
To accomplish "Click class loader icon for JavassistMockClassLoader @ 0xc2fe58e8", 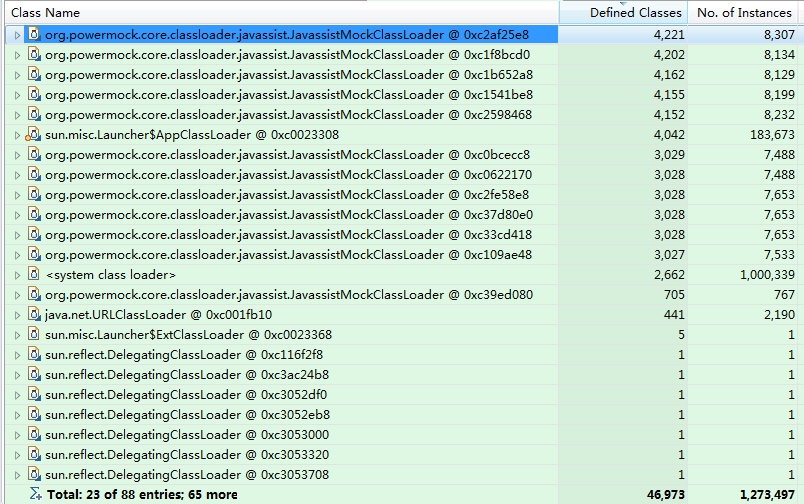I will tap(34, 194).
